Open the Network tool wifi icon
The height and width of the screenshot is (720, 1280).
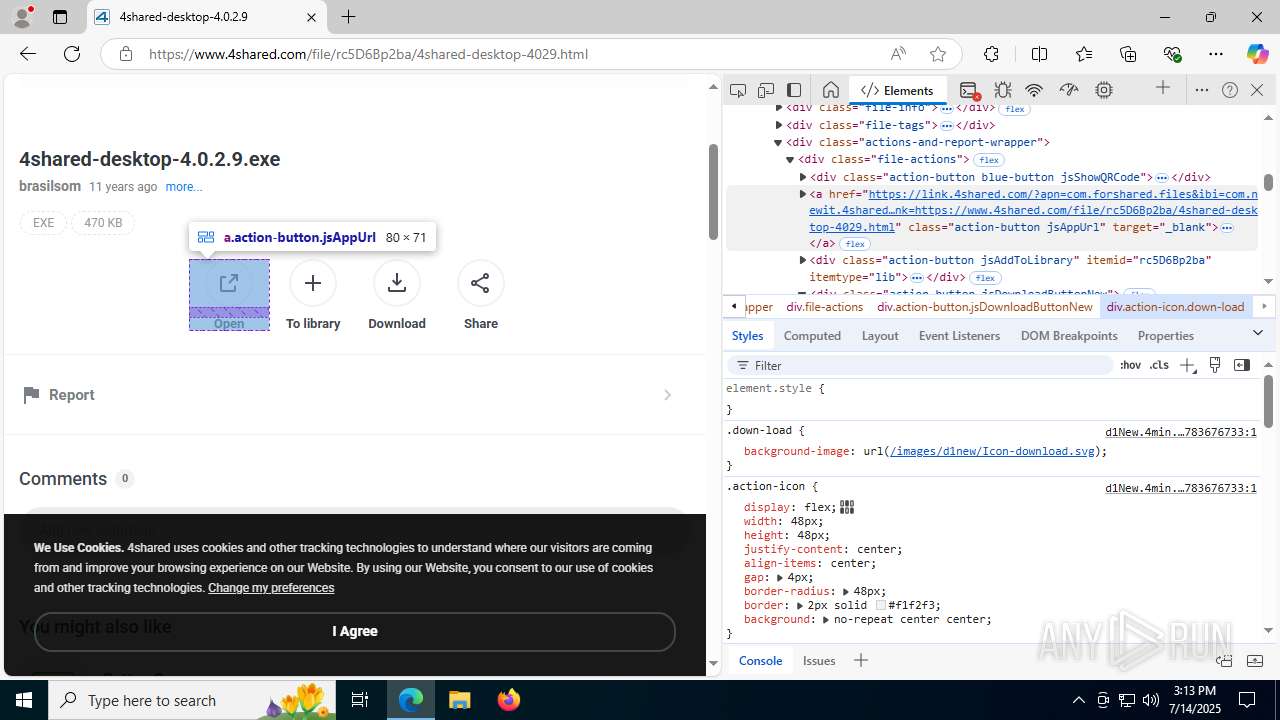click(x=1034, y=90)
